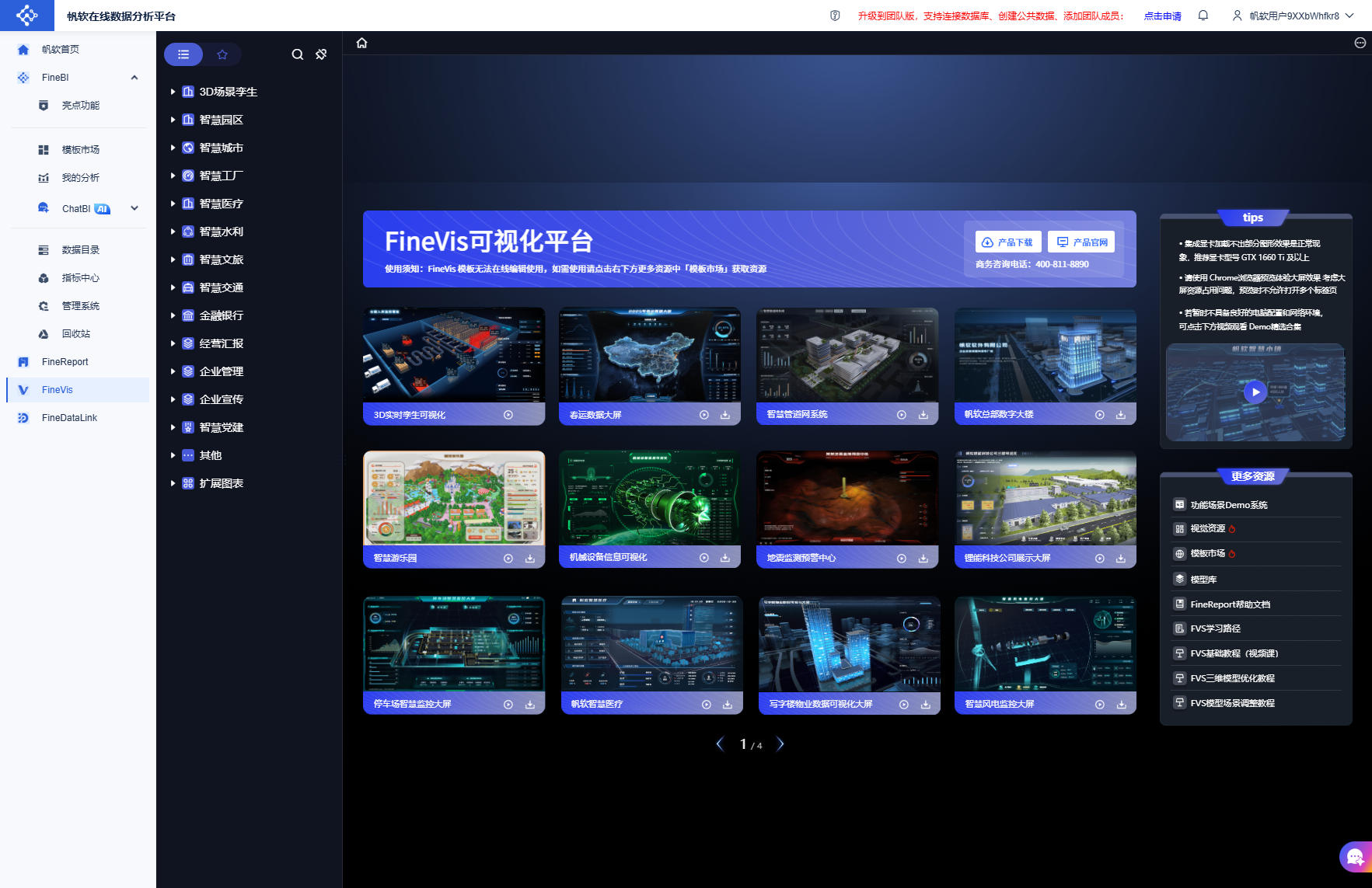
Task: Expand the 智慧城市 category
Action: [x=173, y=148]
